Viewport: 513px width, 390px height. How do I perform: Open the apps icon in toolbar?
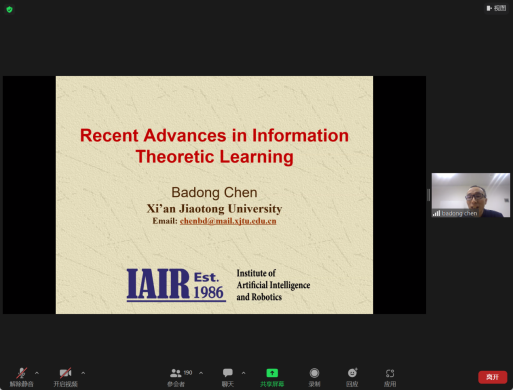390,373
